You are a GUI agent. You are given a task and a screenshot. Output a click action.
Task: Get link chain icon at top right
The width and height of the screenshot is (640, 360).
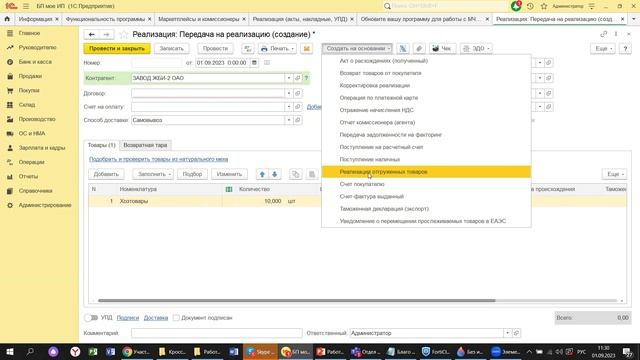click(603, 34)
